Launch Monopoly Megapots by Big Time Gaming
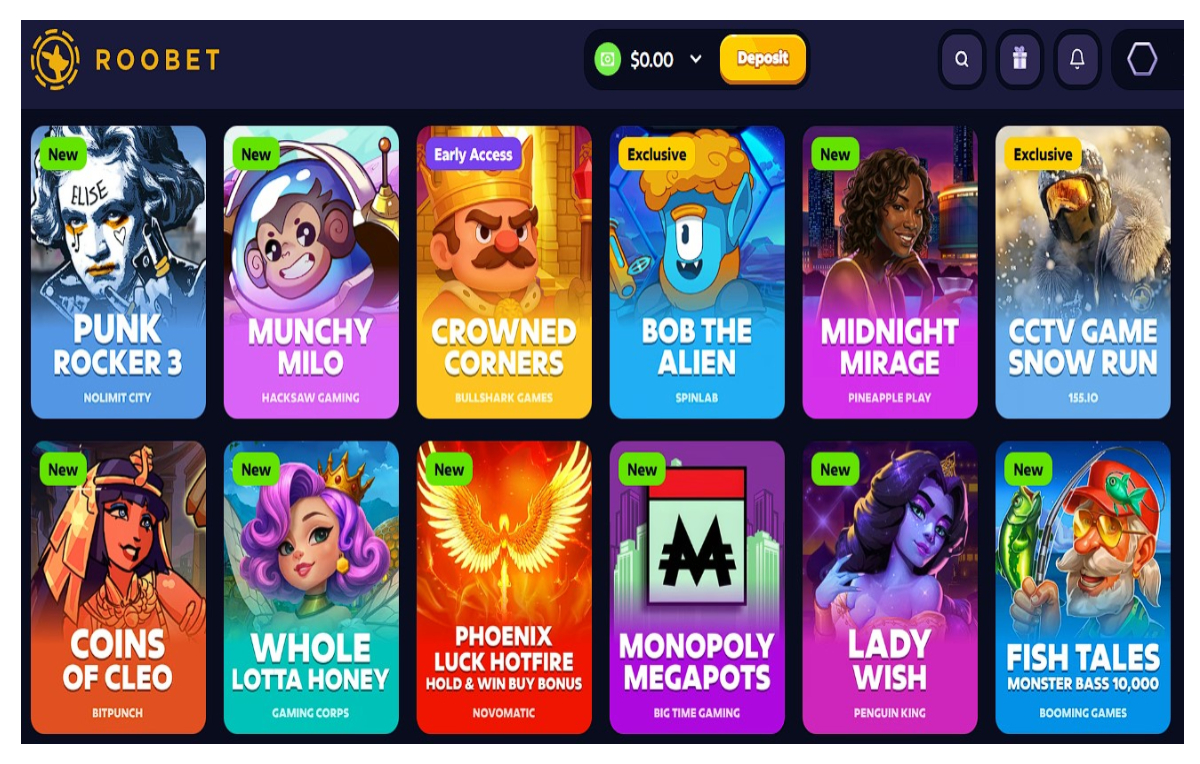1200x764 pixels. 697,588
